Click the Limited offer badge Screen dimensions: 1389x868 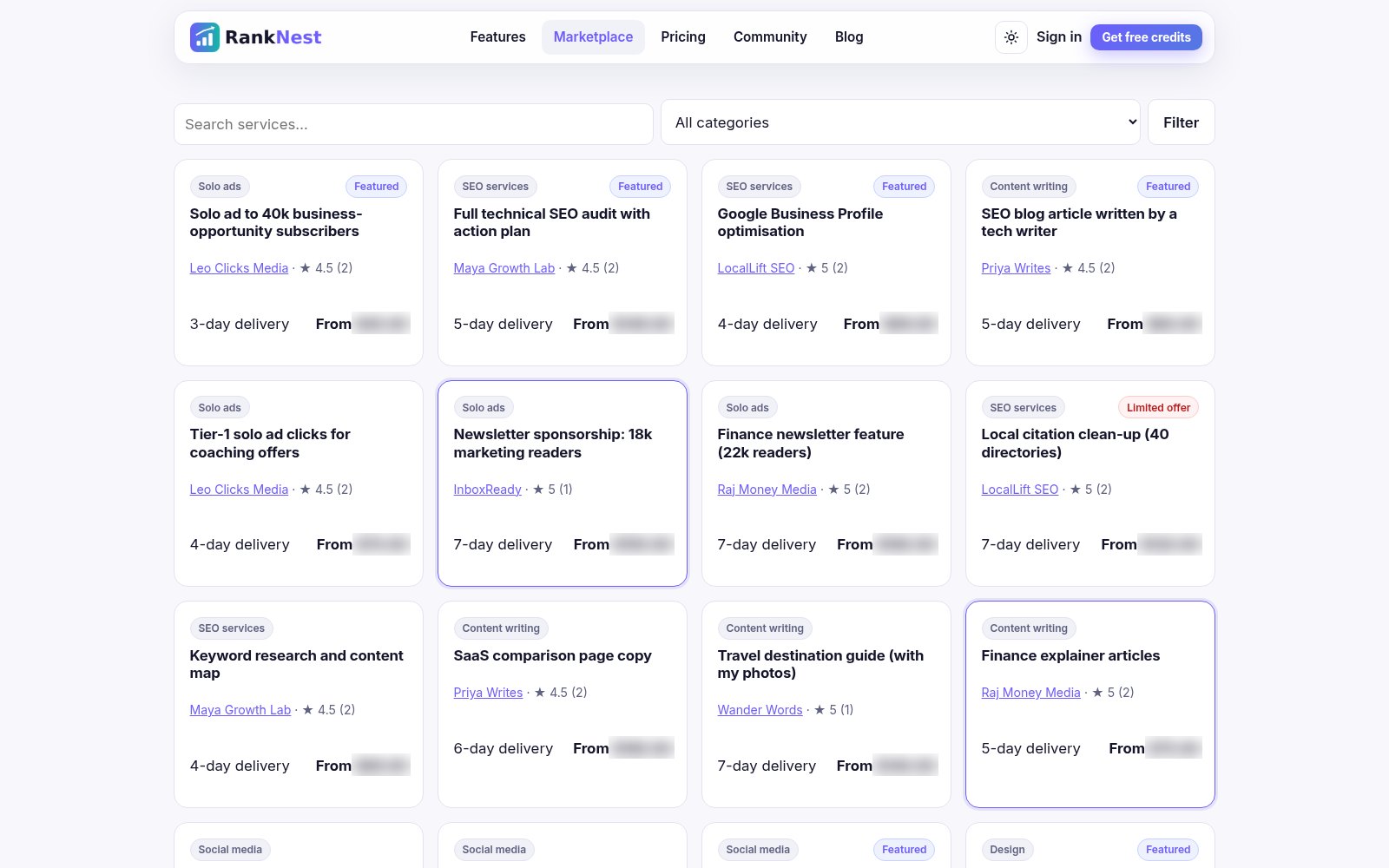tap(1158, 408)
